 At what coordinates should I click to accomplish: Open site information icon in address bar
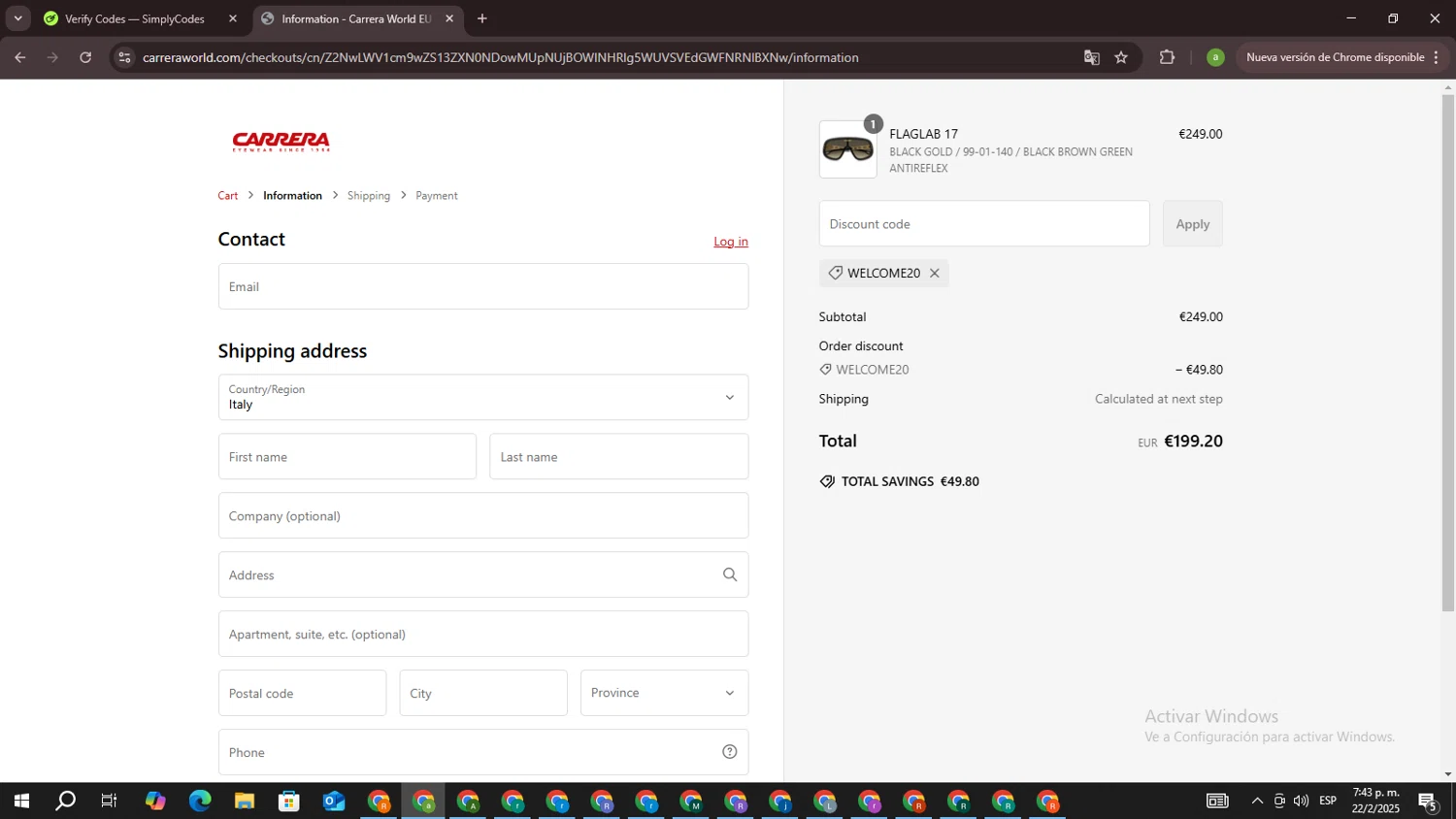coord(124,57)
